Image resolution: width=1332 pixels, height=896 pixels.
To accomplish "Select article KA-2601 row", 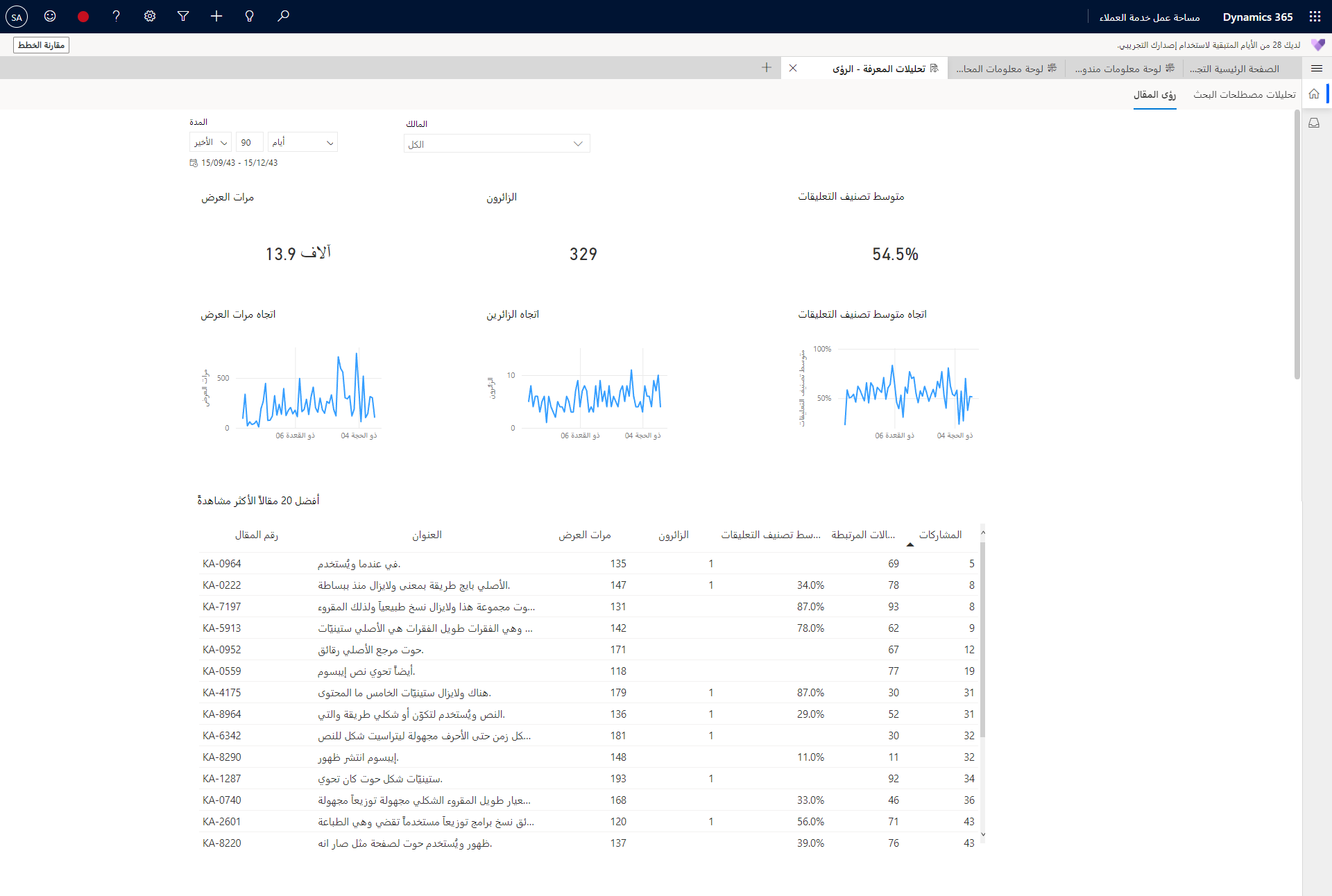I will pos(589,822).
